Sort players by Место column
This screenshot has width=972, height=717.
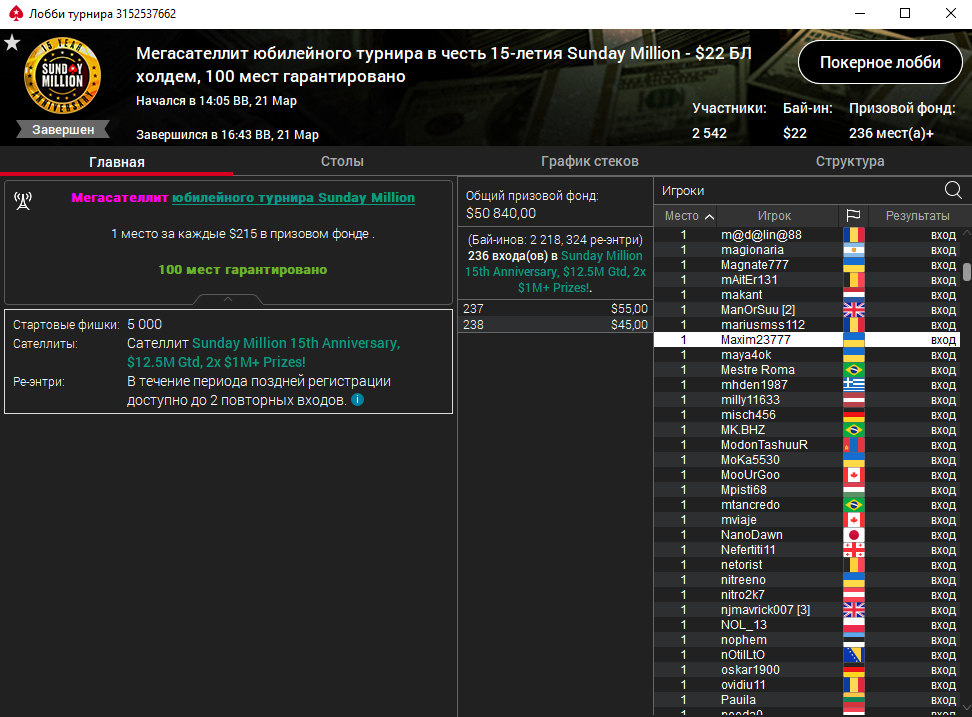tap(688, 216)
